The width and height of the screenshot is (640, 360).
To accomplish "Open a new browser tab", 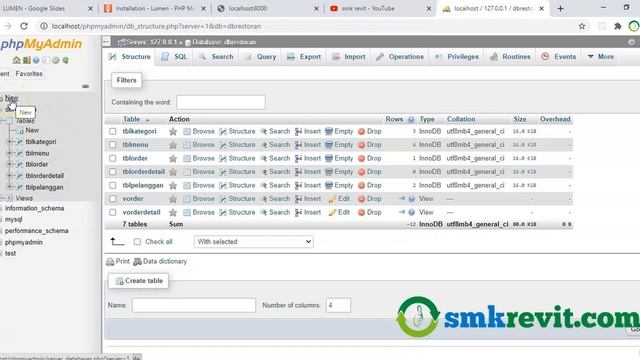I will pos(560,8).
